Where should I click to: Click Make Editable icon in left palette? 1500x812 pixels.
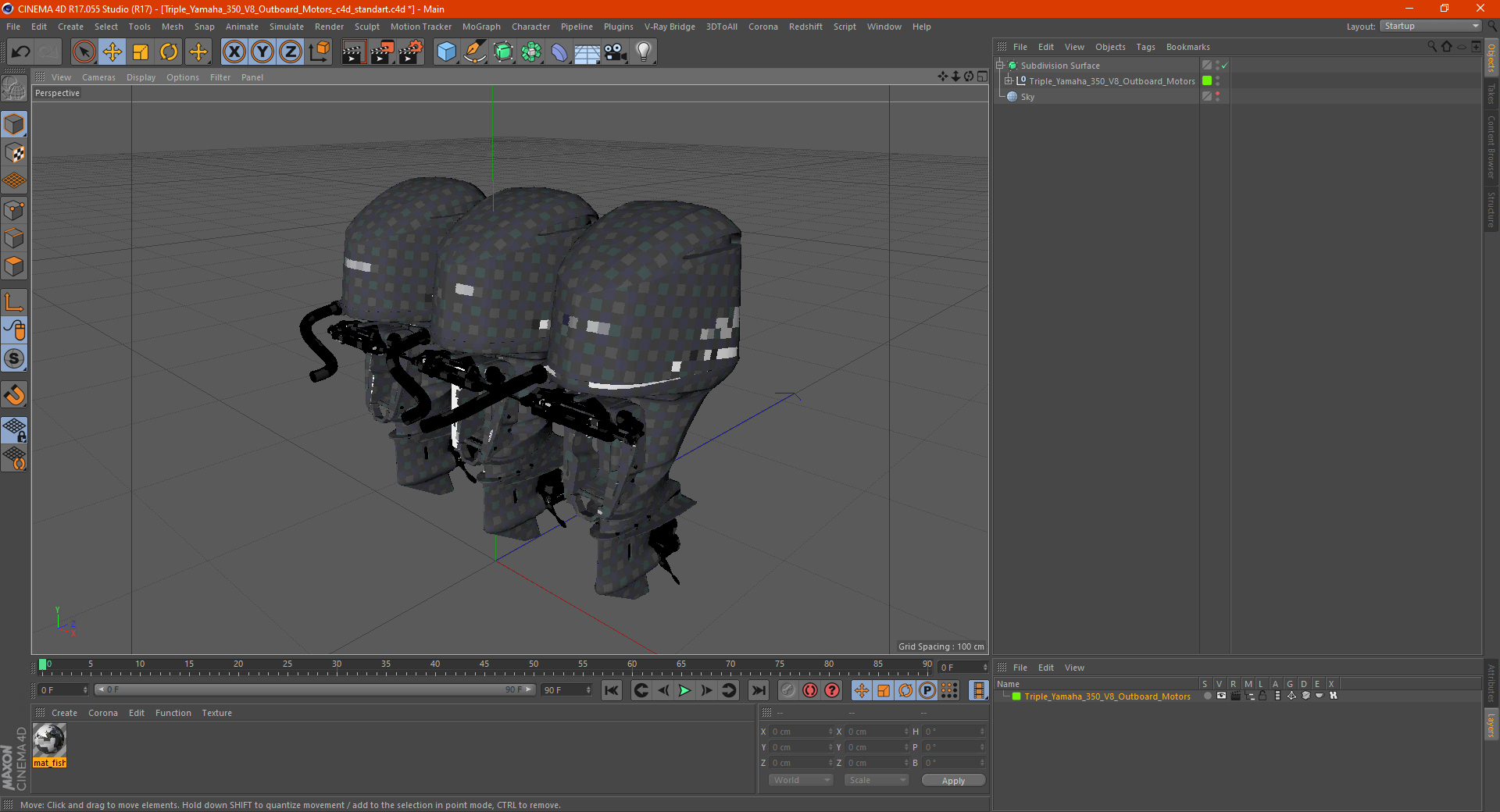[15, 89]
